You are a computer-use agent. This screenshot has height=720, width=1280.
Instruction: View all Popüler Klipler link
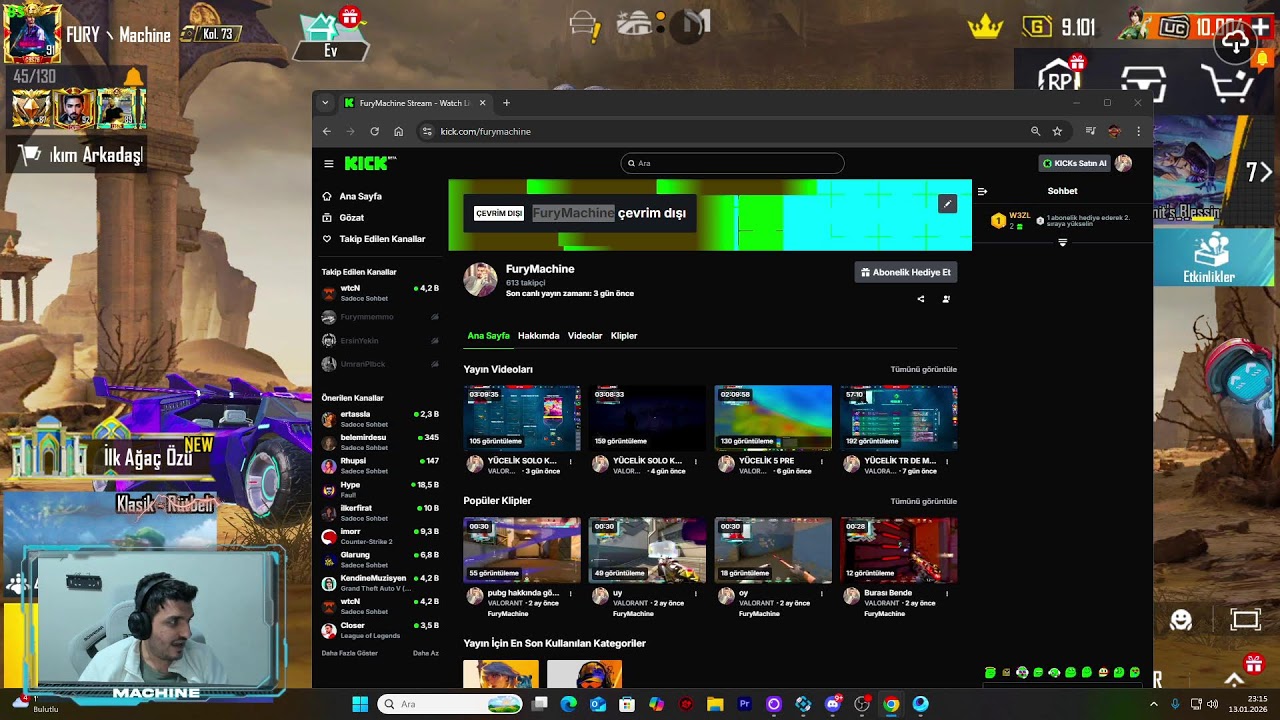924,501
